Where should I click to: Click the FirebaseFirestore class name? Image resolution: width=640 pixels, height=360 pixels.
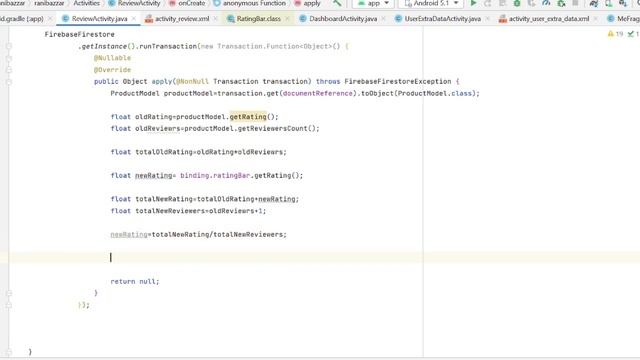point(80,34)
